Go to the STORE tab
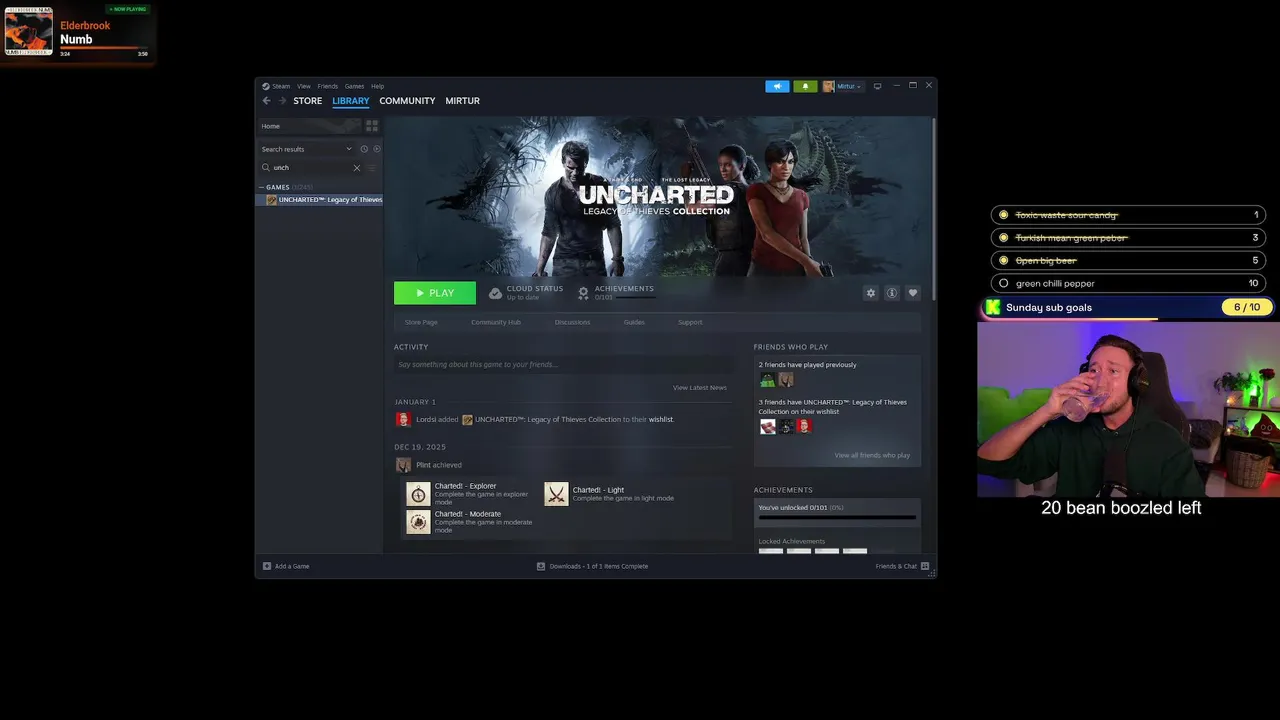Viewport: 1280px width, 720px height. [307, 101]
